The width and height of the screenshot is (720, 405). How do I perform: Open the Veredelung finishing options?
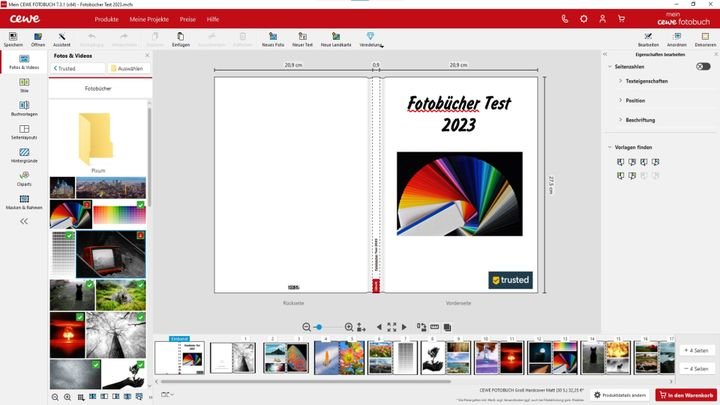pyautogui.click(x=370, y=36)
